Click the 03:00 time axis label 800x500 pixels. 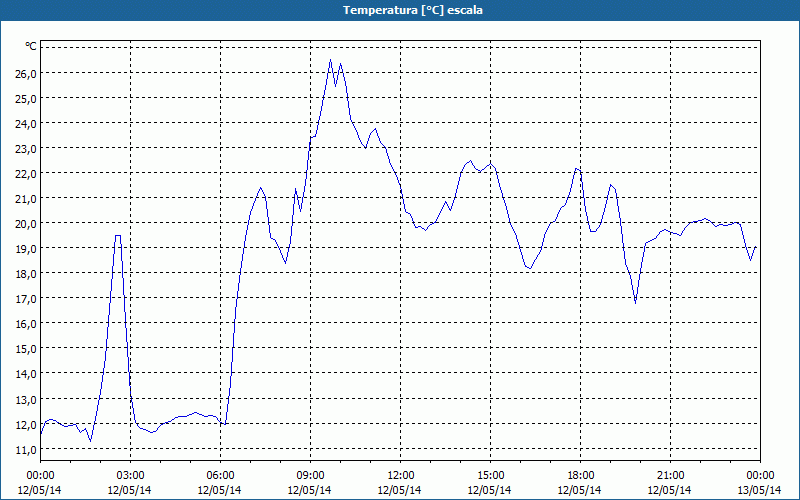click(130, 476)
